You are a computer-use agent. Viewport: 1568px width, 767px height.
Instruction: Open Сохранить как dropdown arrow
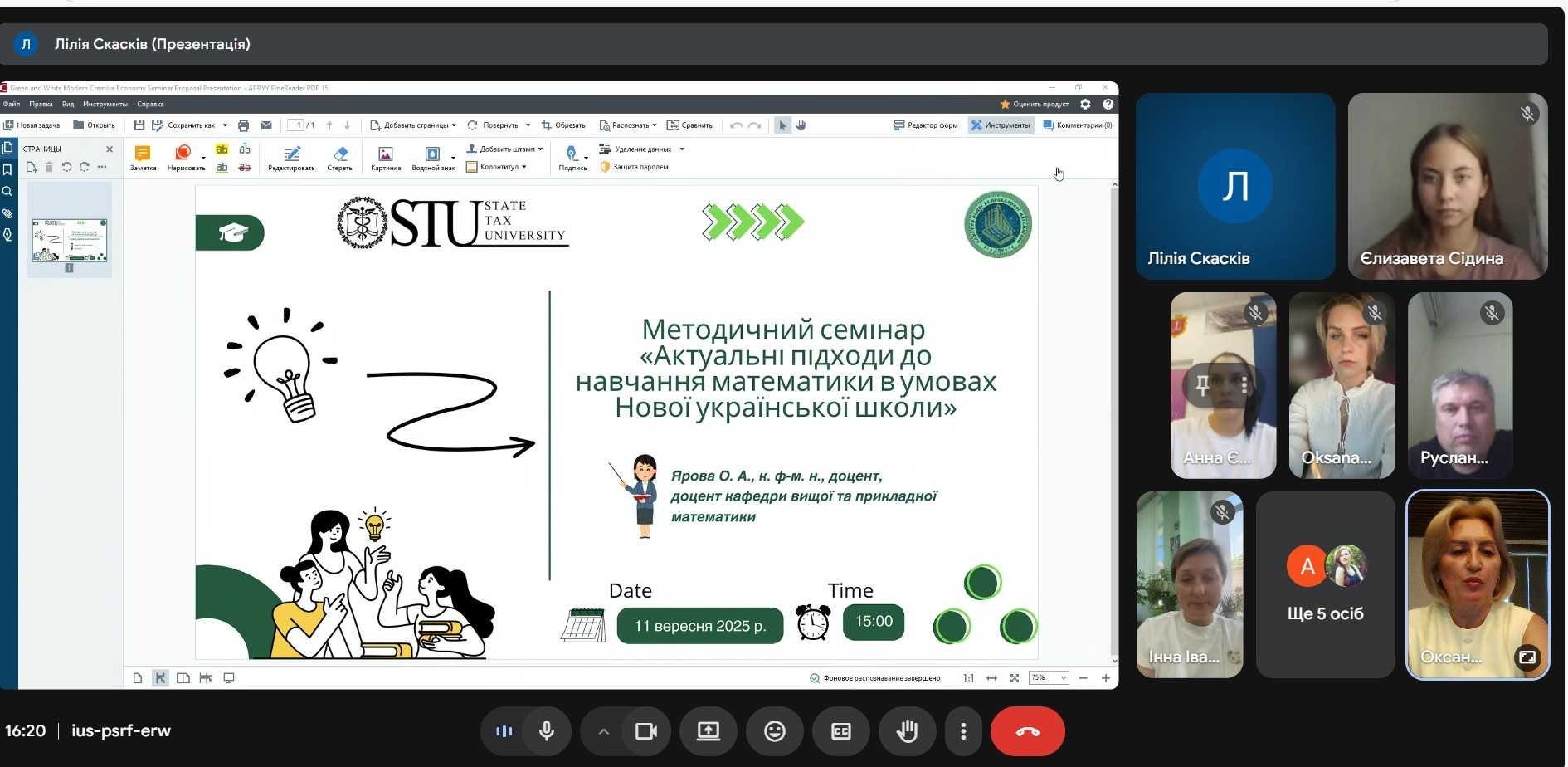(225, 125)
